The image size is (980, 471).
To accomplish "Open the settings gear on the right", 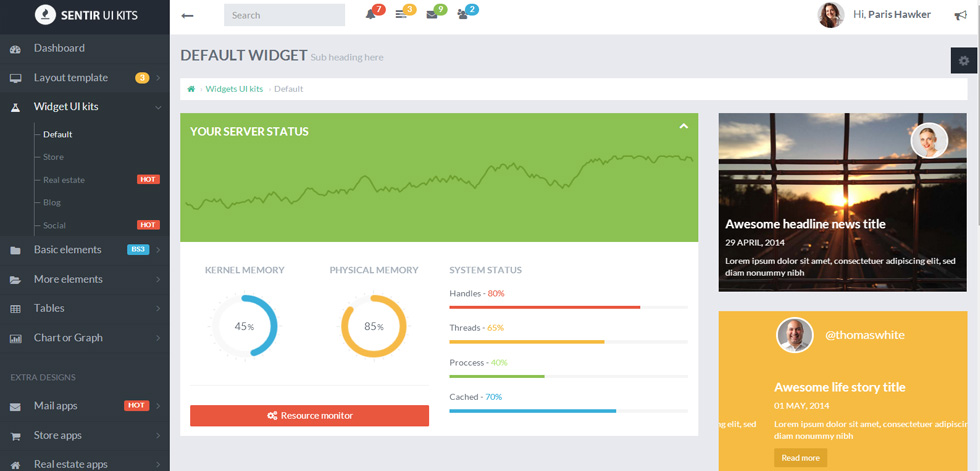I will coord(964,61).
